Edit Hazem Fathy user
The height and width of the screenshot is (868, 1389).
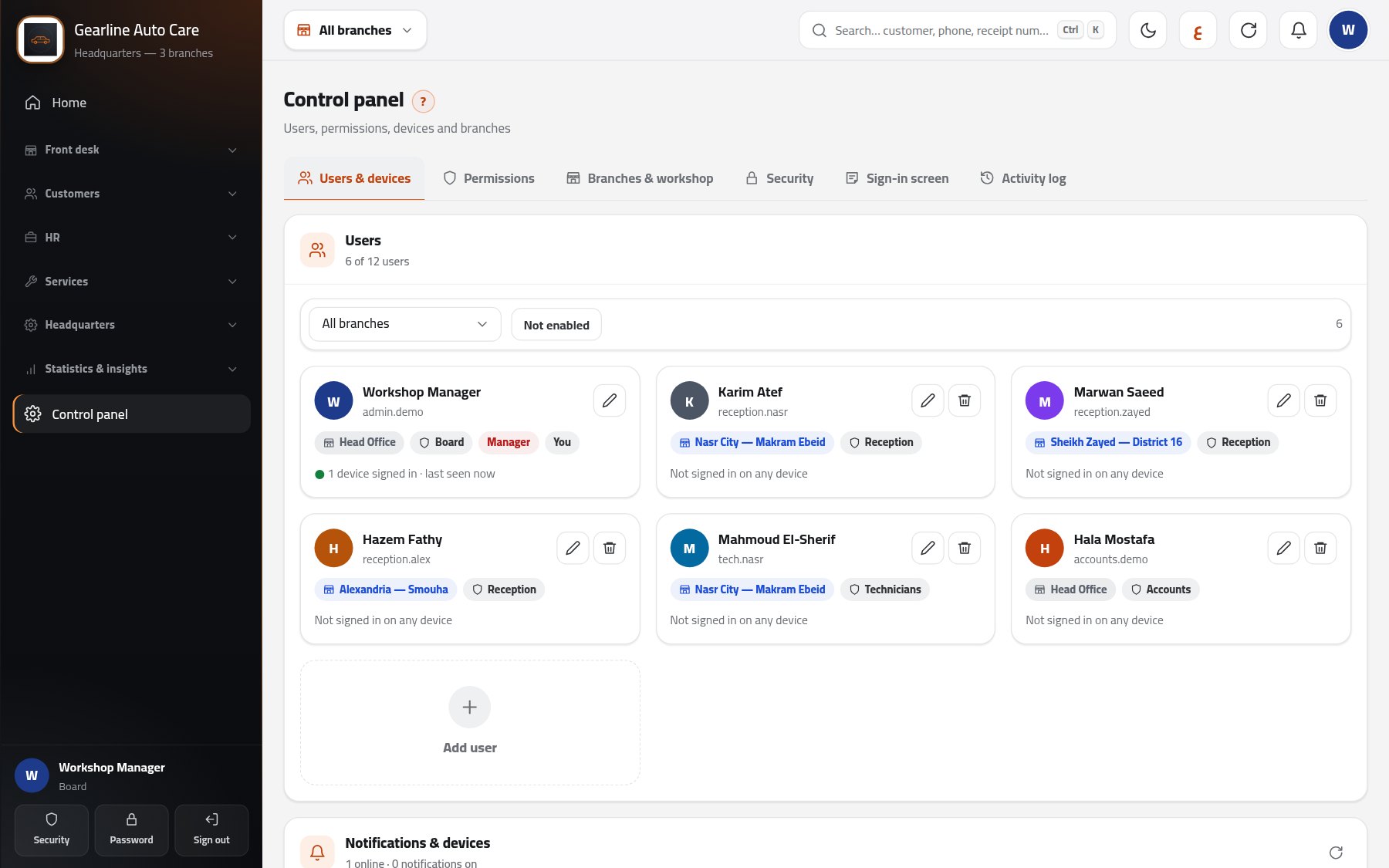[x=573, y=548]
